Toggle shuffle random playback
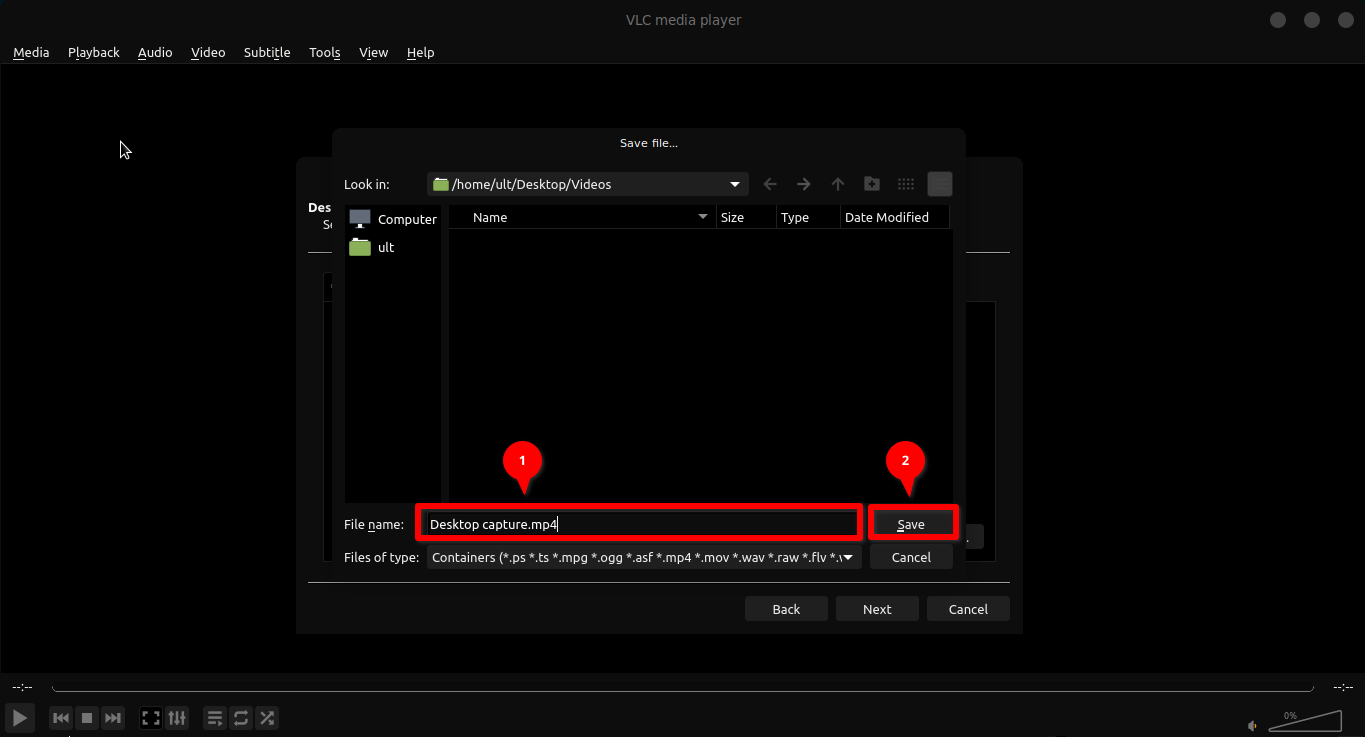Image resolution: width=1365 pixels, height=737 pixels. click(267, 718)
